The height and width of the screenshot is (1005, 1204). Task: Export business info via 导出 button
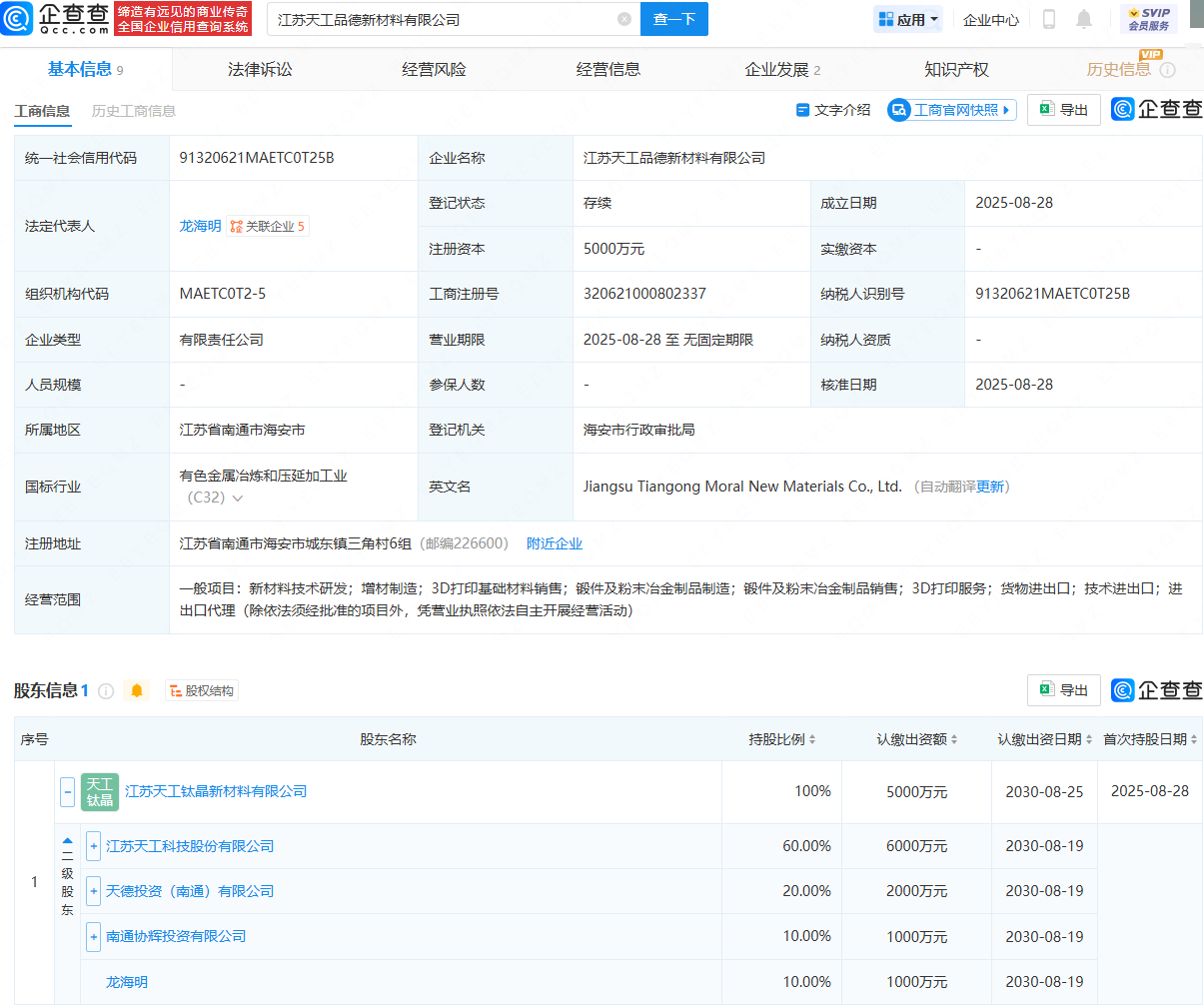pyautogui.click(x=1064, y=110)
